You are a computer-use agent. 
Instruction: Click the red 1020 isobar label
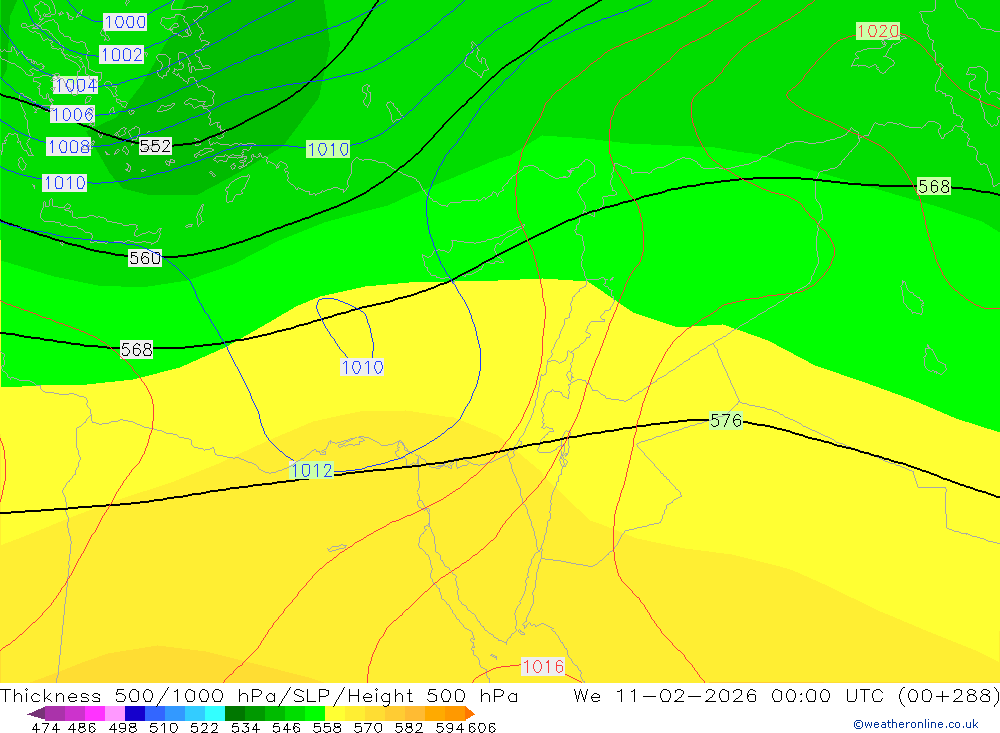pyautogui.click(x=878, y=31)
